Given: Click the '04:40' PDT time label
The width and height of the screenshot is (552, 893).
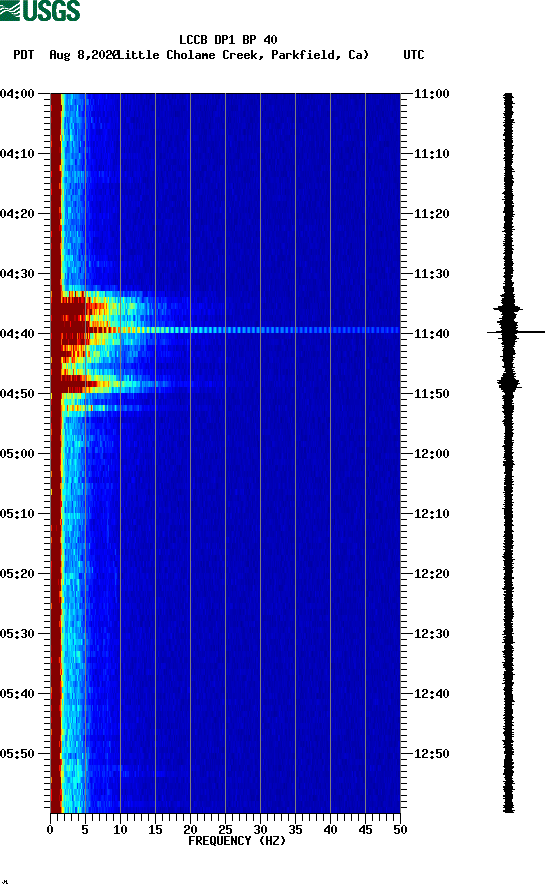Looking at the screenshot, I should pos(17,334).
